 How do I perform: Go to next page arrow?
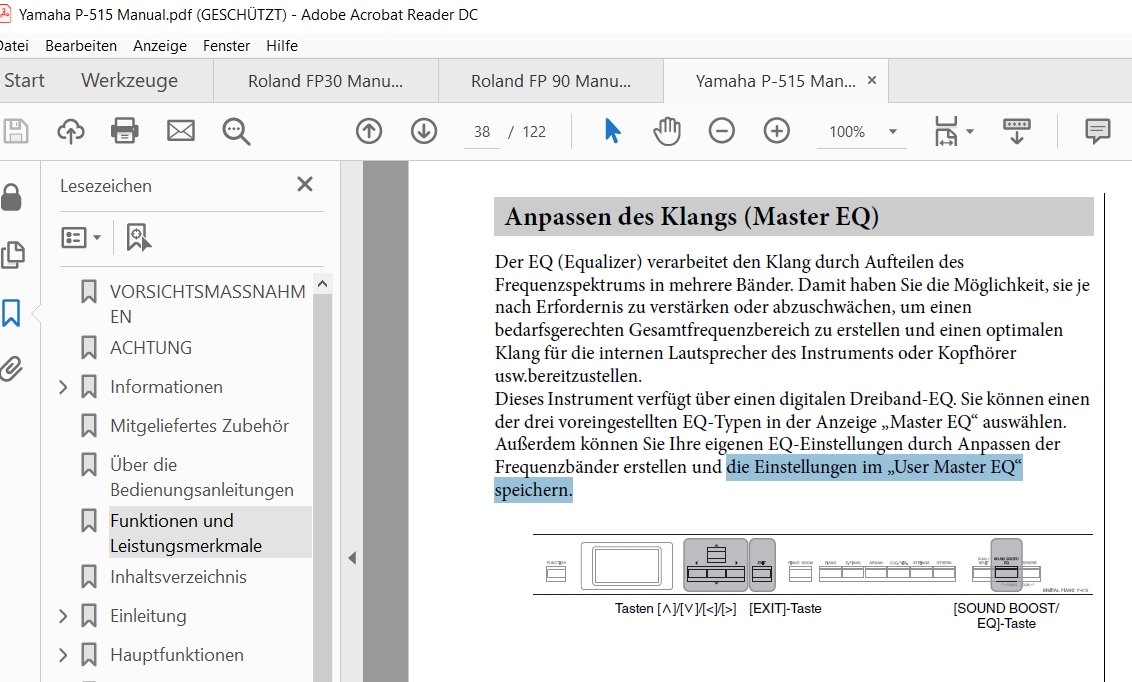(x=424, y=131)
